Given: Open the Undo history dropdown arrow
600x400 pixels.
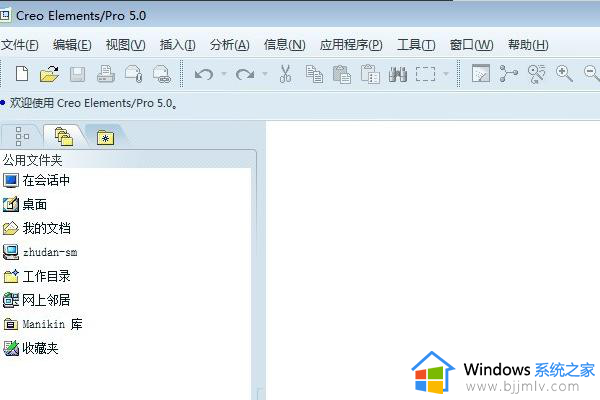Looking at the screenshot, I should pyautogui.click(x=224, y=73).
